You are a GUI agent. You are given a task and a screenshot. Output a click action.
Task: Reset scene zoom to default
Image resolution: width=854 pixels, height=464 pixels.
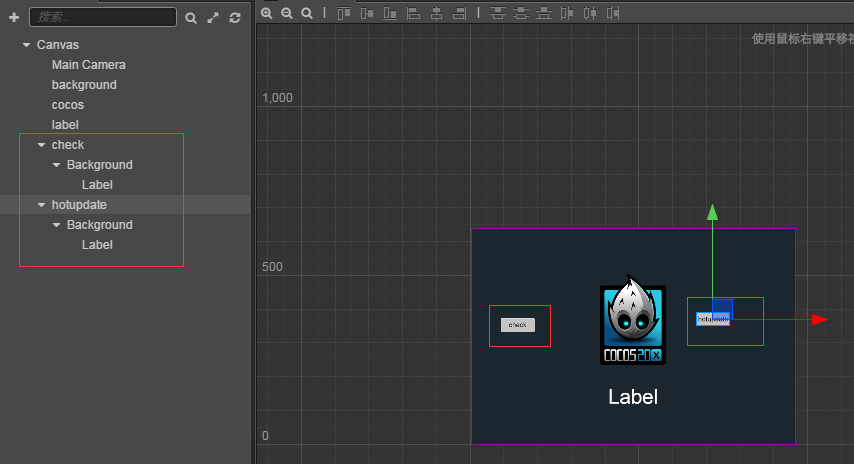click(307, 13)
